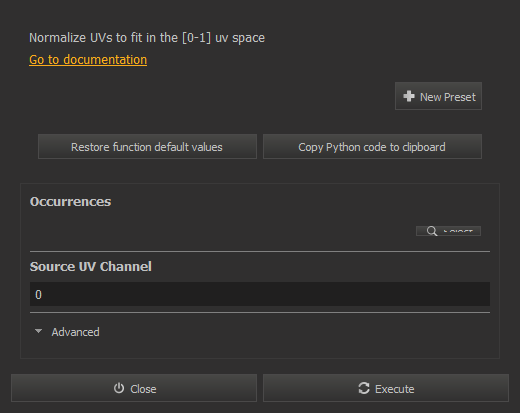
Task: Click the Normalize UVs description text
Action: [147, 38]
